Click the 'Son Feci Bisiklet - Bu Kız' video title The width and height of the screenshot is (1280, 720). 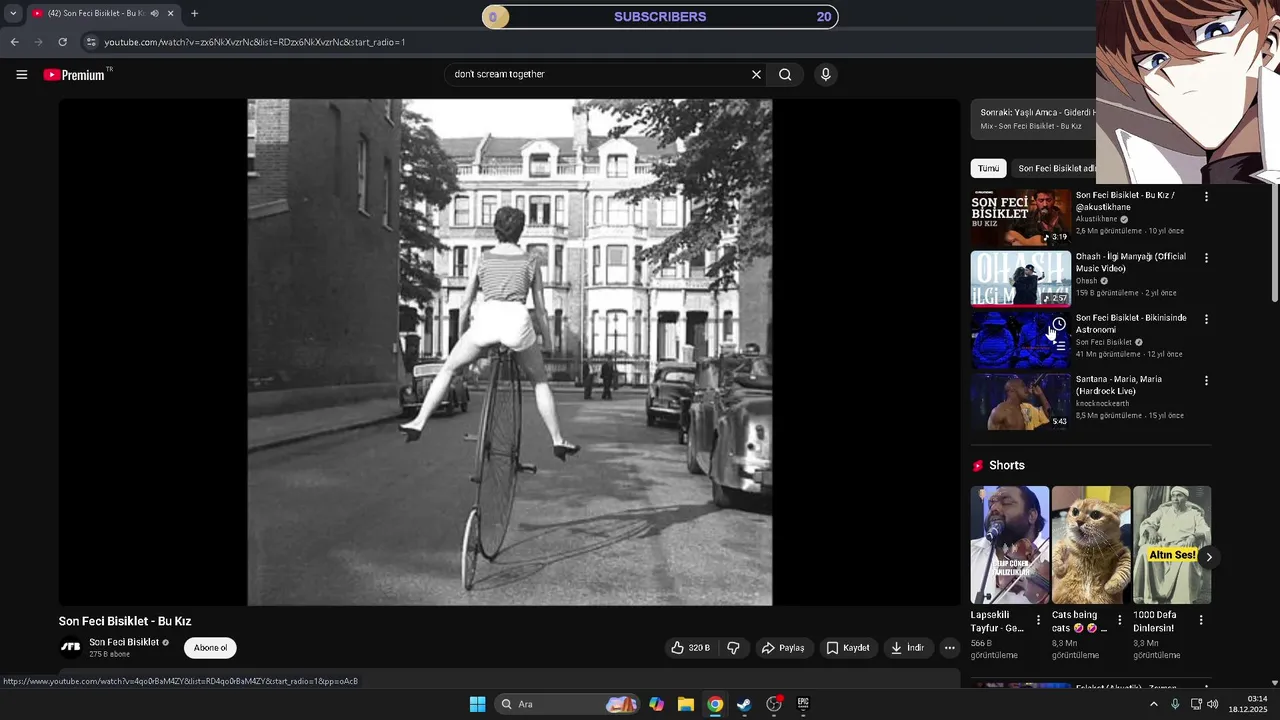(125, 621)
